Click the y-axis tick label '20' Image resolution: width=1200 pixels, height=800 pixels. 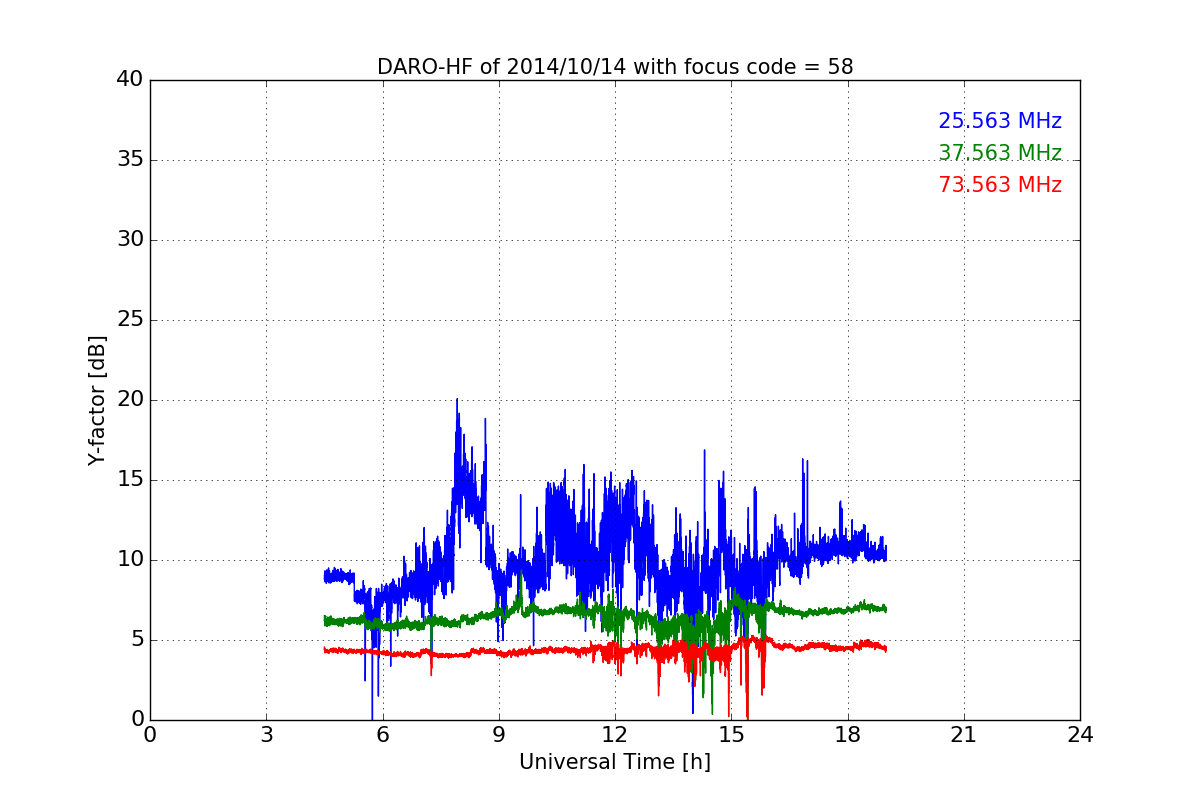point(130,400)
